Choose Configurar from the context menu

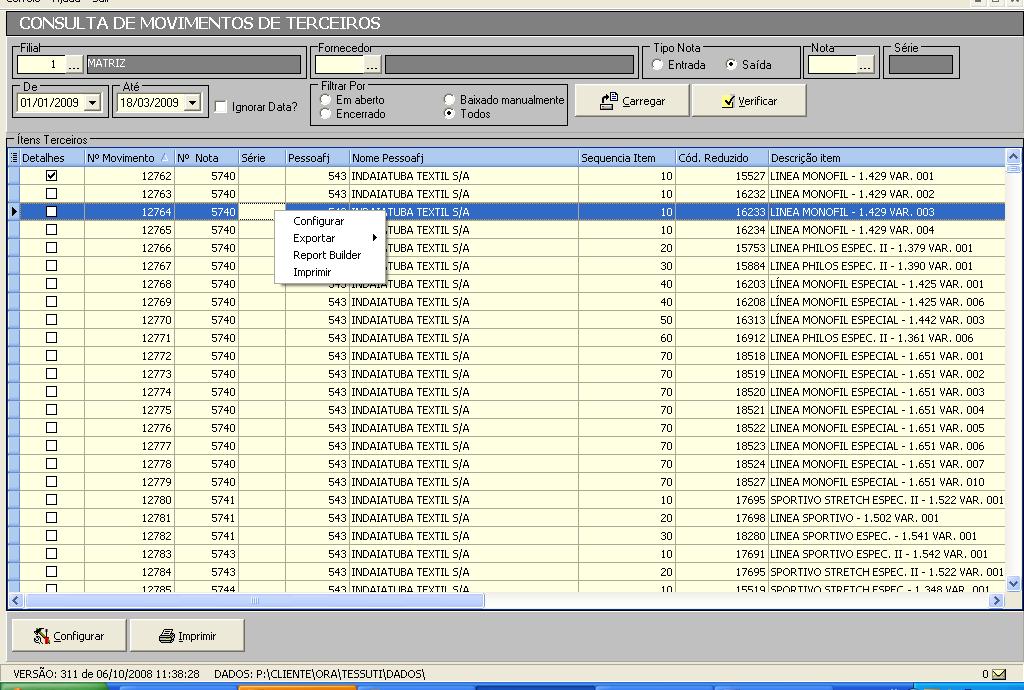click(x=318, y=221)
